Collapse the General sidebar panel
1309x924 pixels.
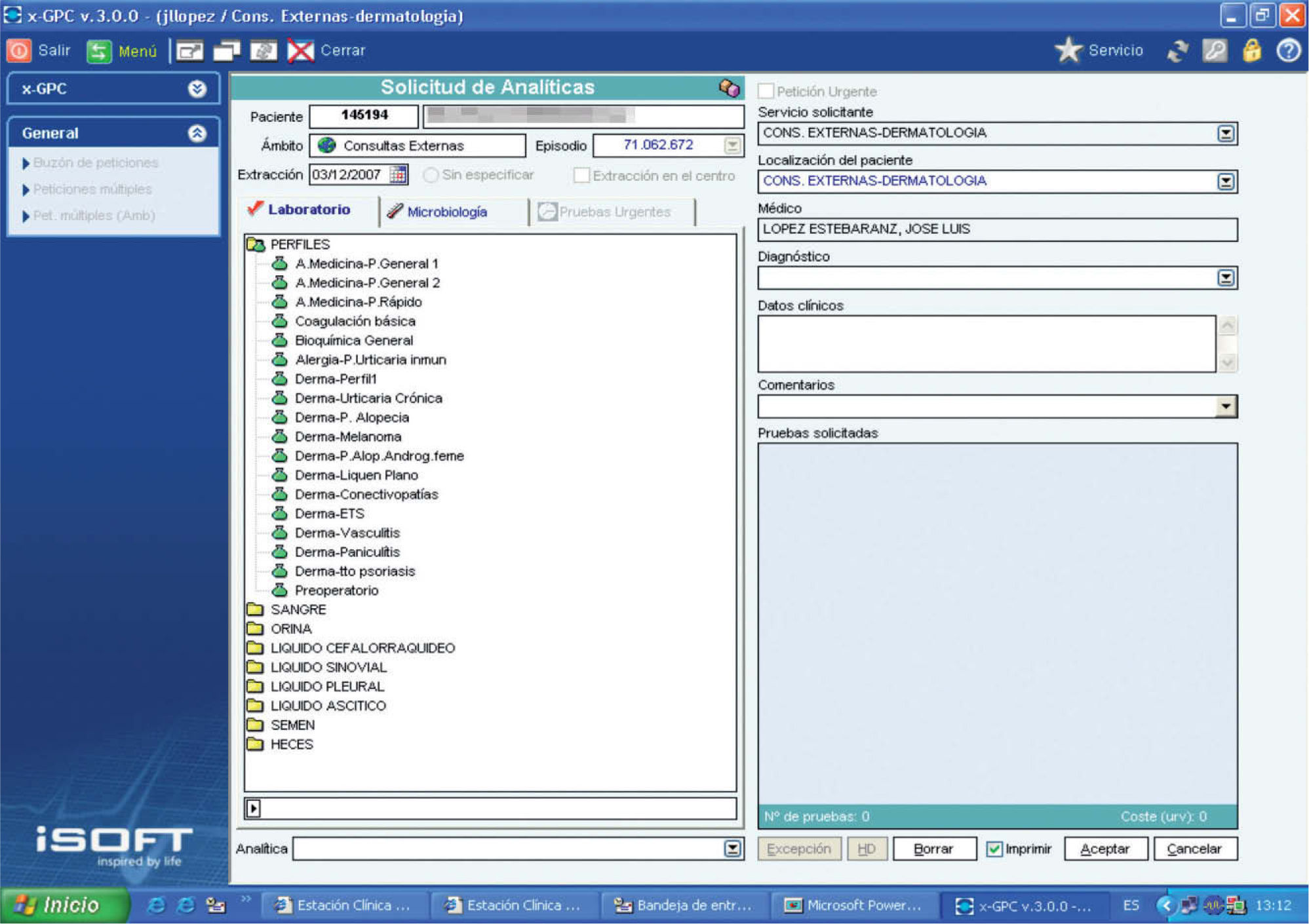(x=197, y=134)
